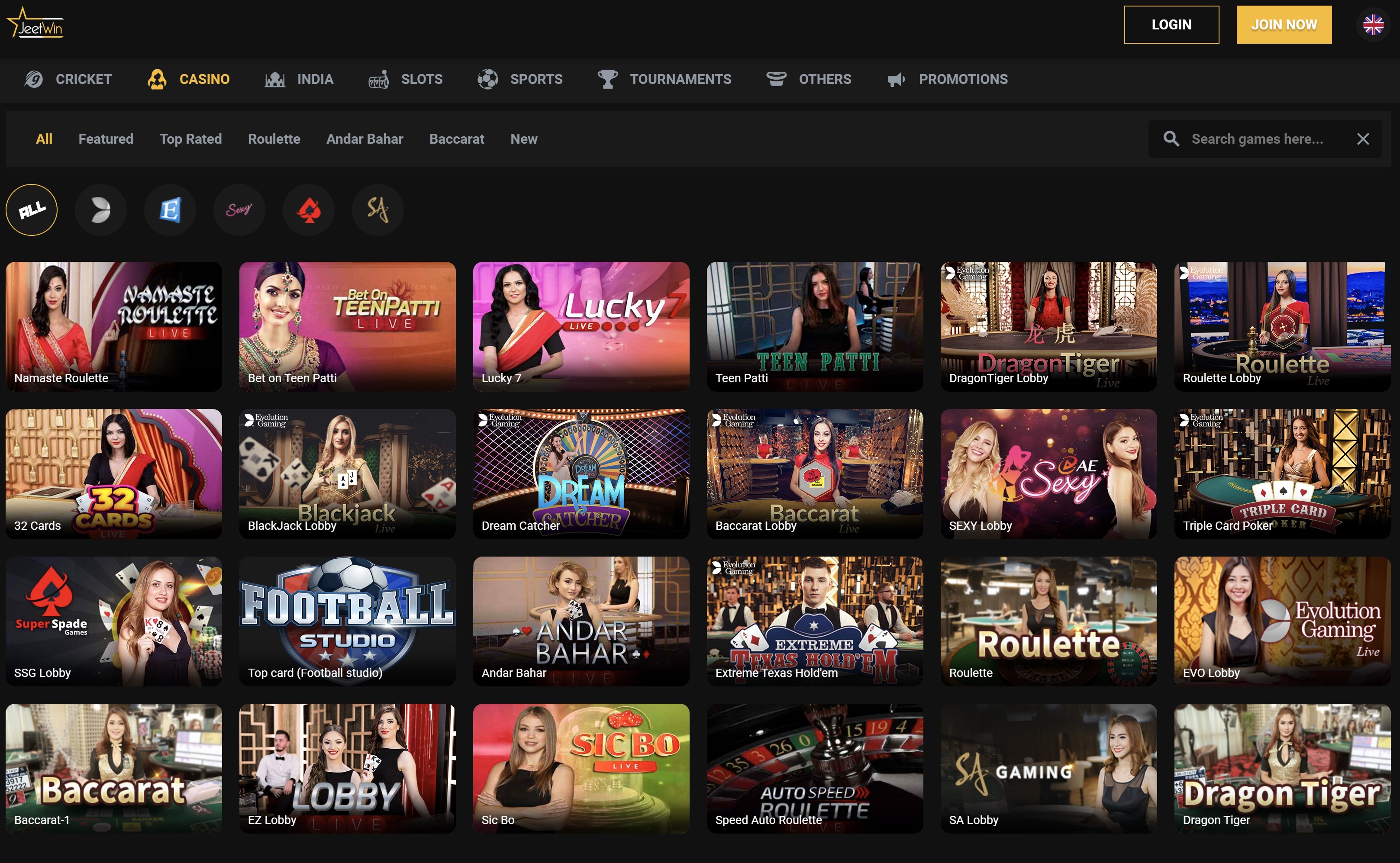
Task: Open the DragonTiger Lobby tile
Action: click(1048, 326)
